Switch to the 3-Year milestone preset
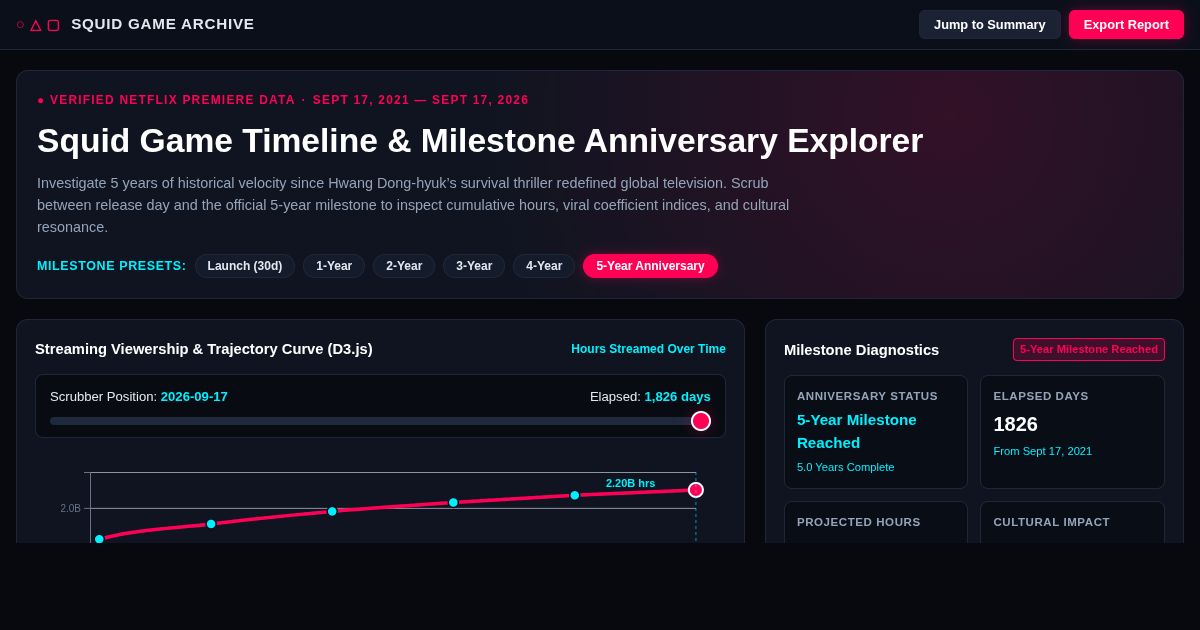Screen dimensions: 1200x630 pos(474,266)
